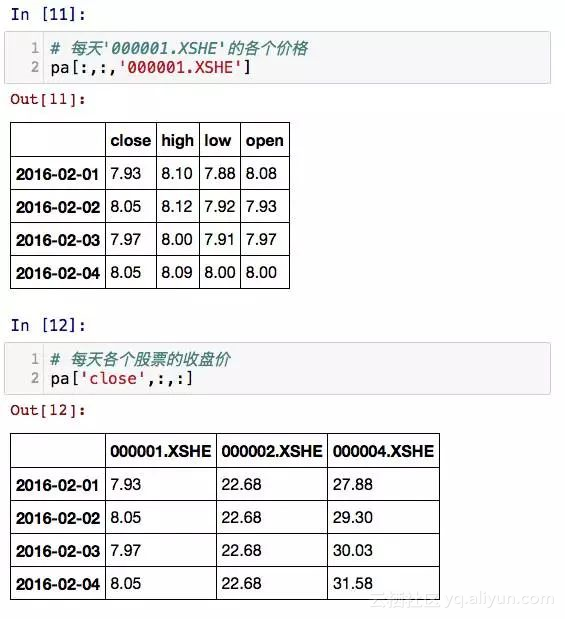This screenshot has width=565, height=619.
Task: Click 2016-02-03 row label in second table
Action: (x=58, y=551)
